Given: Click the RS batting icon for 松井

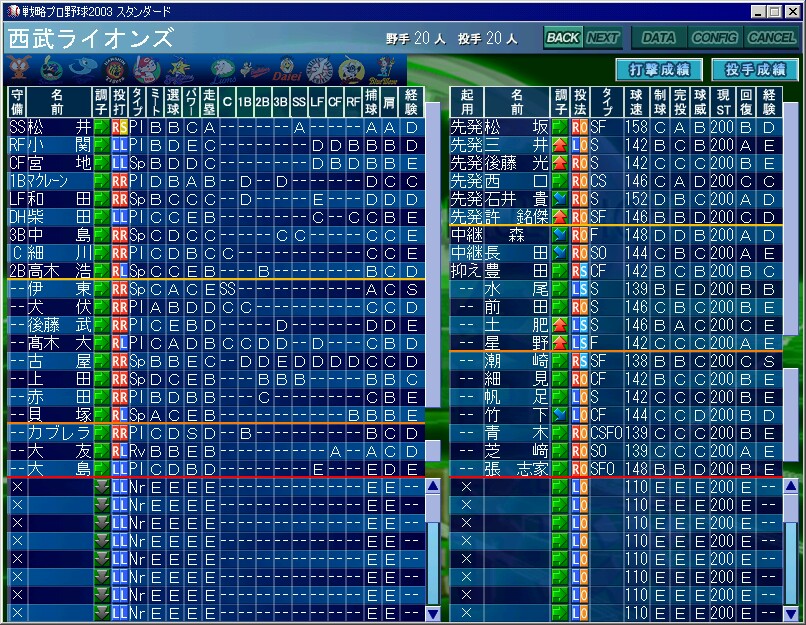Looking at the screenshot, I should coord(120,127).
